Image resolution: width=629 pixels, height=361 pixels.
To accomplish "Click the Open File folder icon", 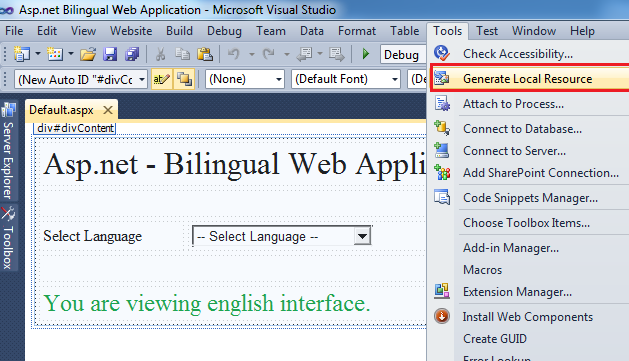I will coord(88,54).
